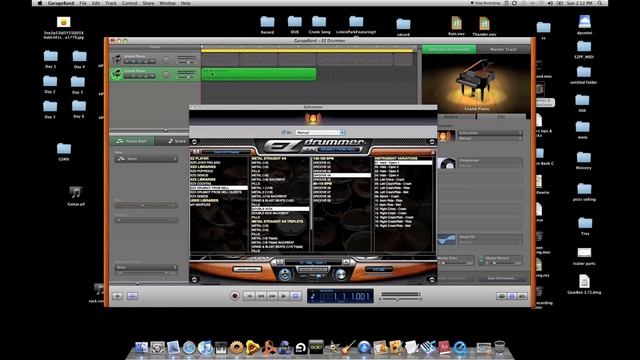Click the fast forward transport button

(x=272, y=296)
